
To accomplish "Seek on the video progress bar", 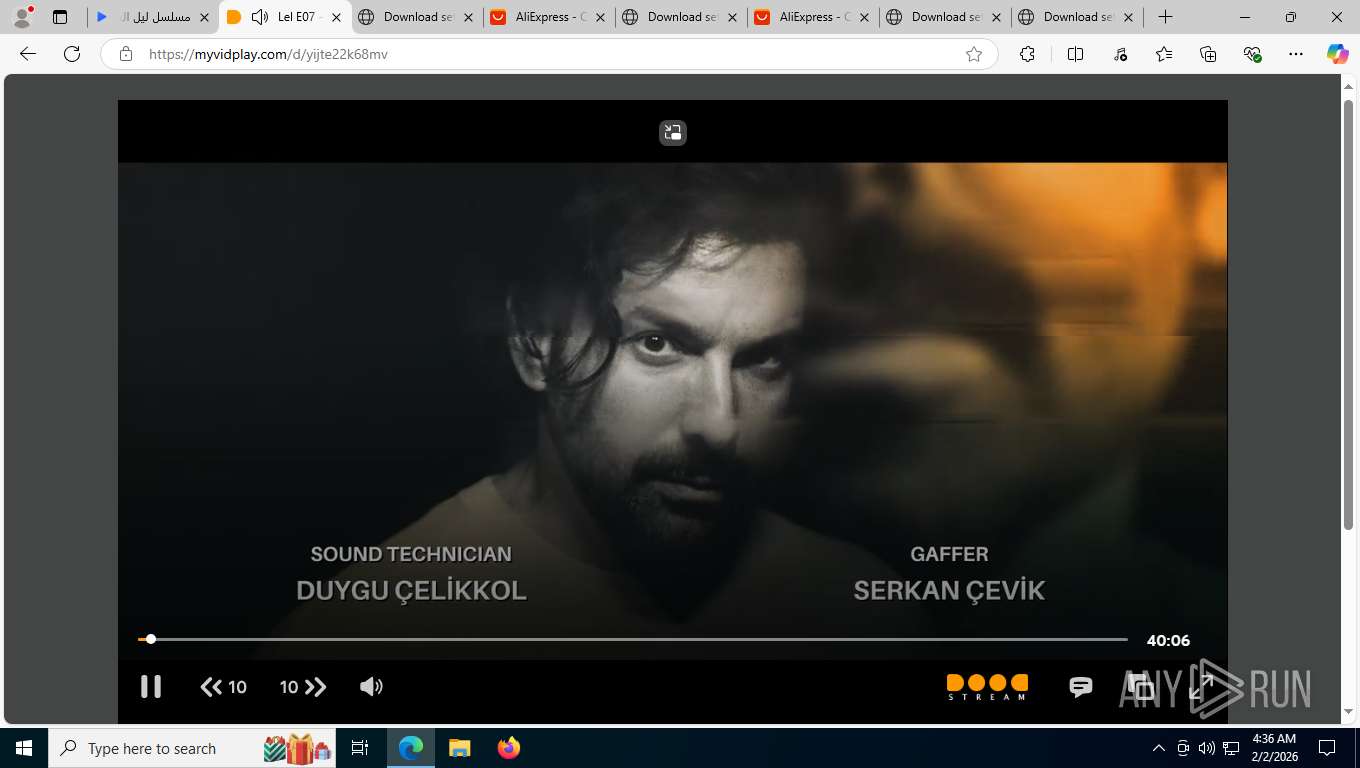I will (633, 639).
